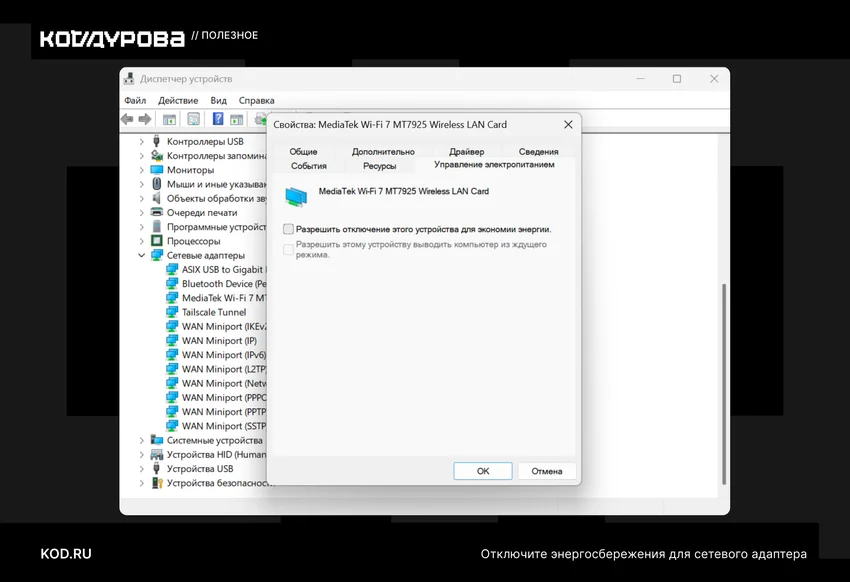The image size is (850, 582).
Task: Switch to the Дополнительно tab
Action: (x=383, y=152)
